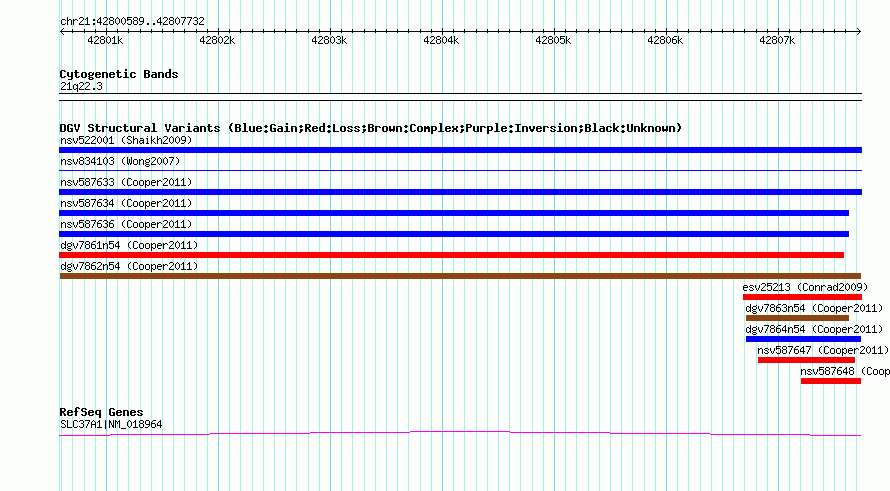Open variant nsv587636 (Cooper2011) label

click(x=126, y=224)
